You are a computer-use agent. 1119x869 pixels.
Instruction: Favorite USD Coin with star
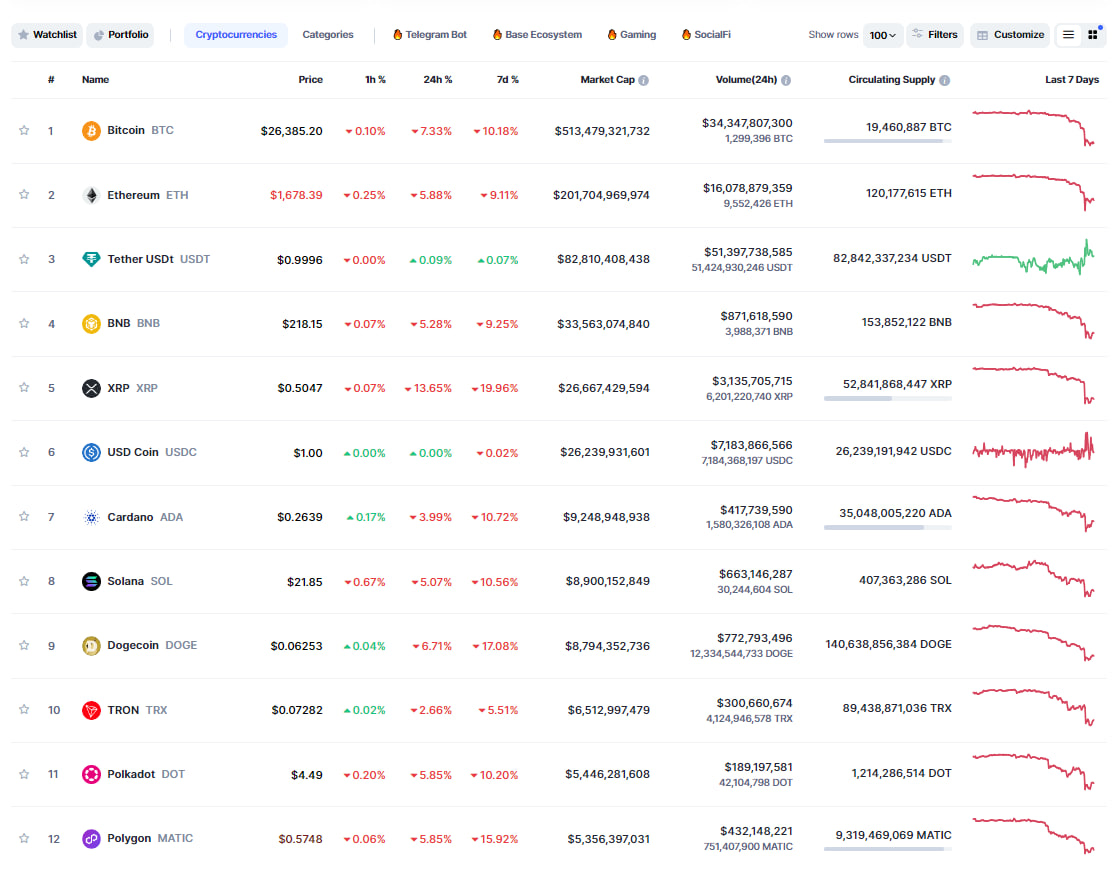pyautogui.click(x=24, y=452)
